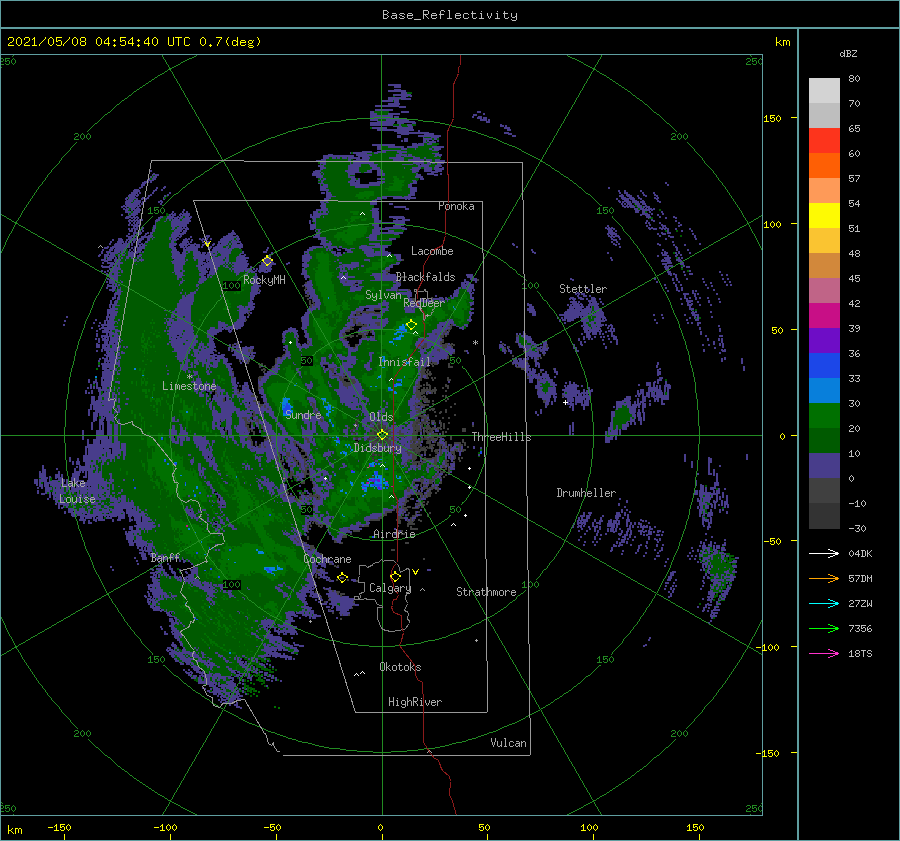The width and height of the screenshot is (900, 841).
Task: Click the HighRiver label
Action: 415,702
